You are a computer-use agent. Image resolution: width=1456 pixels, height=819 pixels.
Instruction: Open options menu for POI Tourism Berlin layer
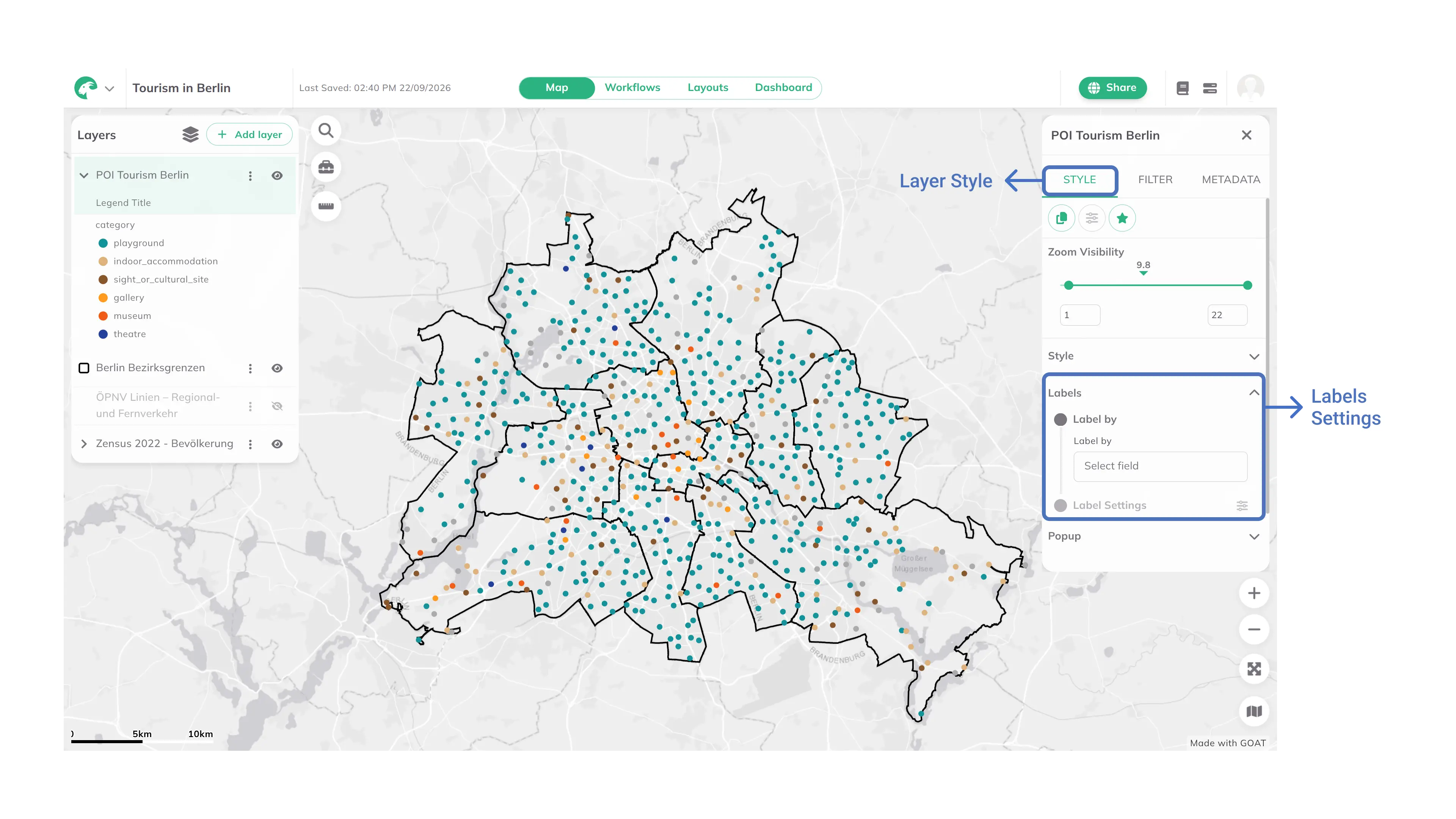pyautogui.click(x=250, y=176)
